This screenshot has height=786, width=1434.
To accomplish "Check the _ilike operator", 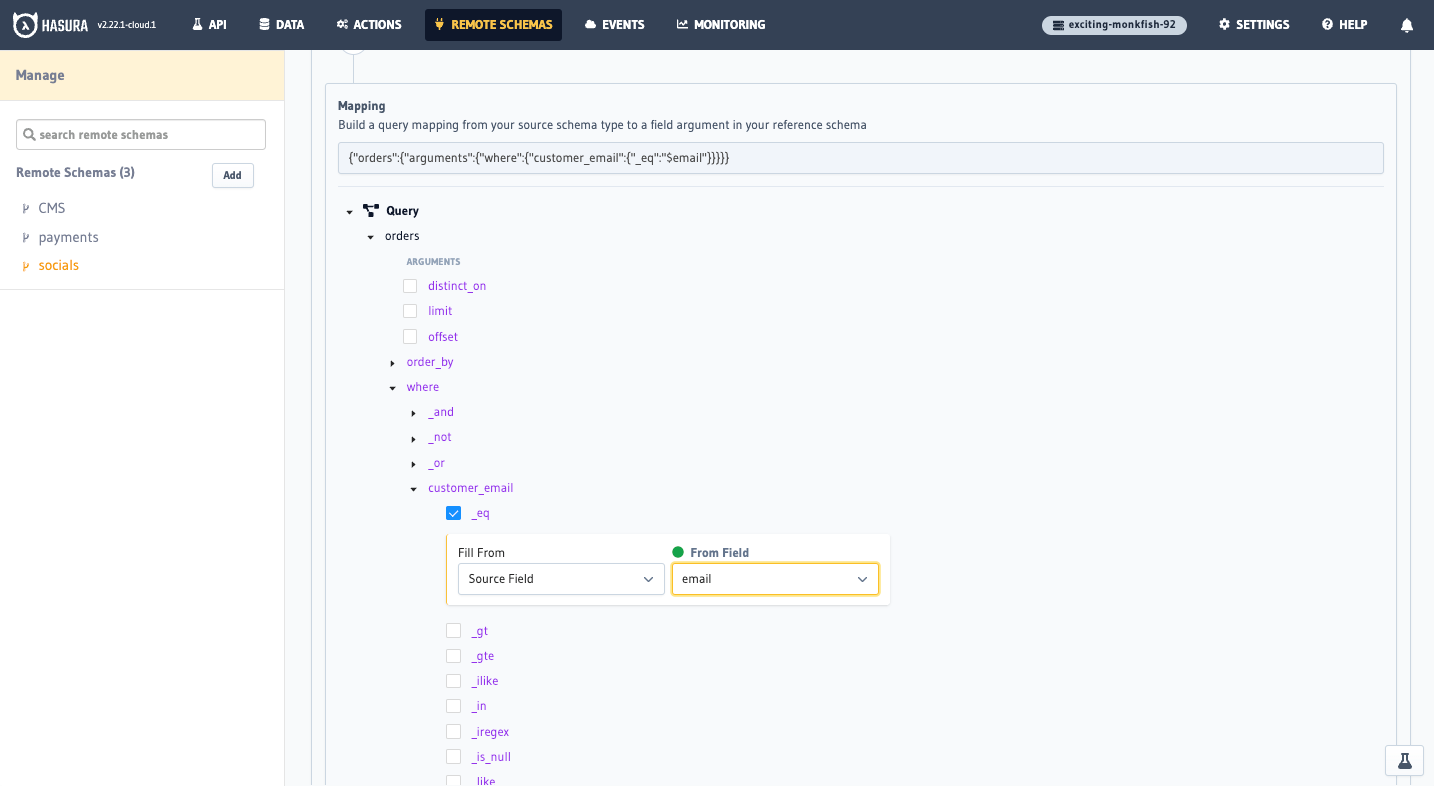I will 454,681.
